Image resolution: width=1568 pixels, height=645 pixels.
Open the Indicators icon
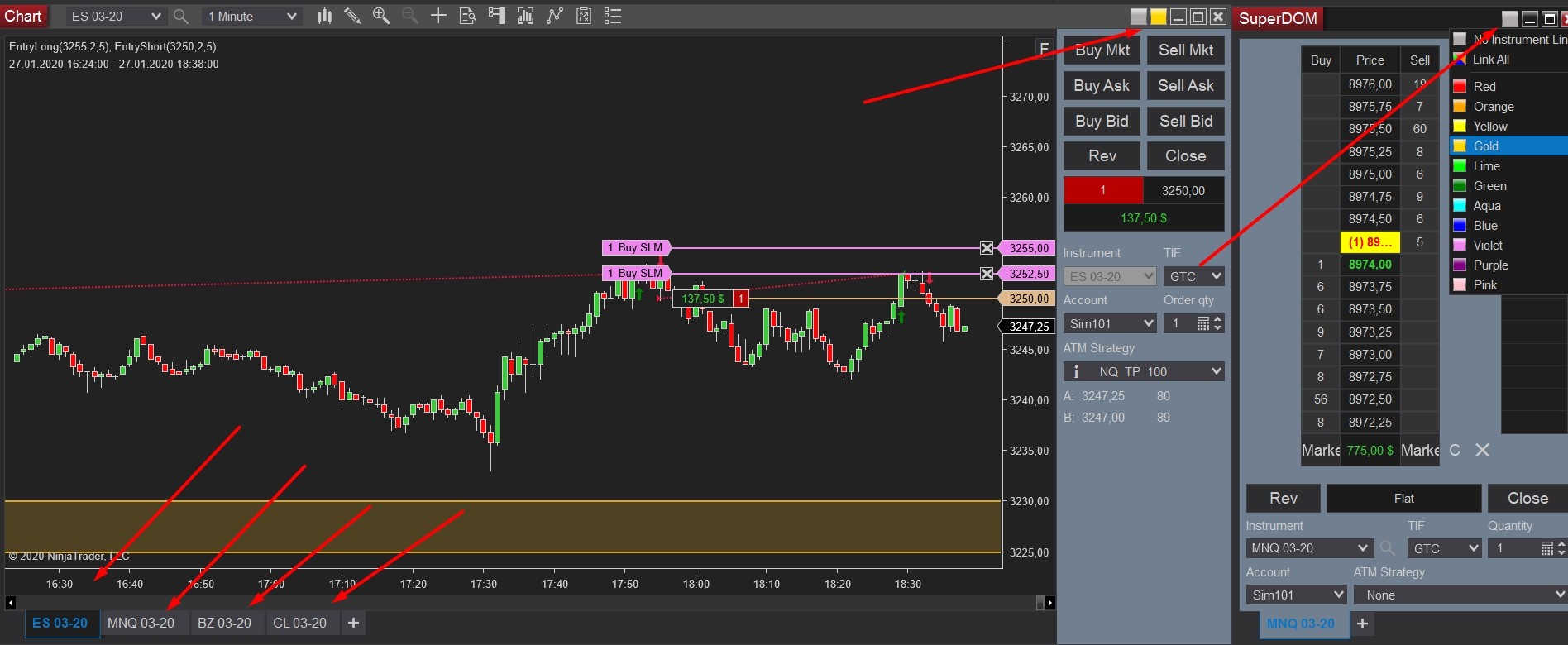525,16
